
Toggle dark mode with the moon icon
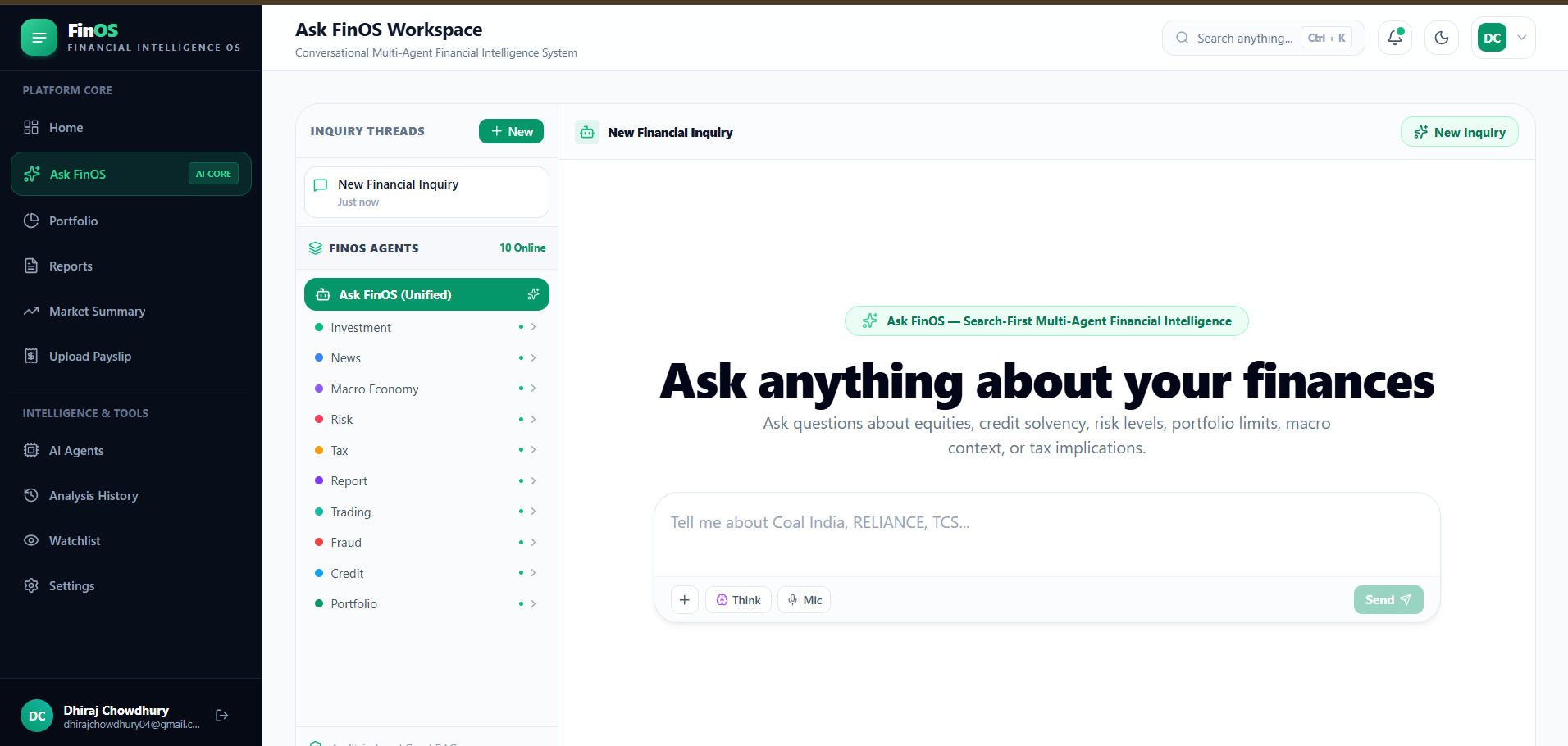click(x=1442, y=38)
